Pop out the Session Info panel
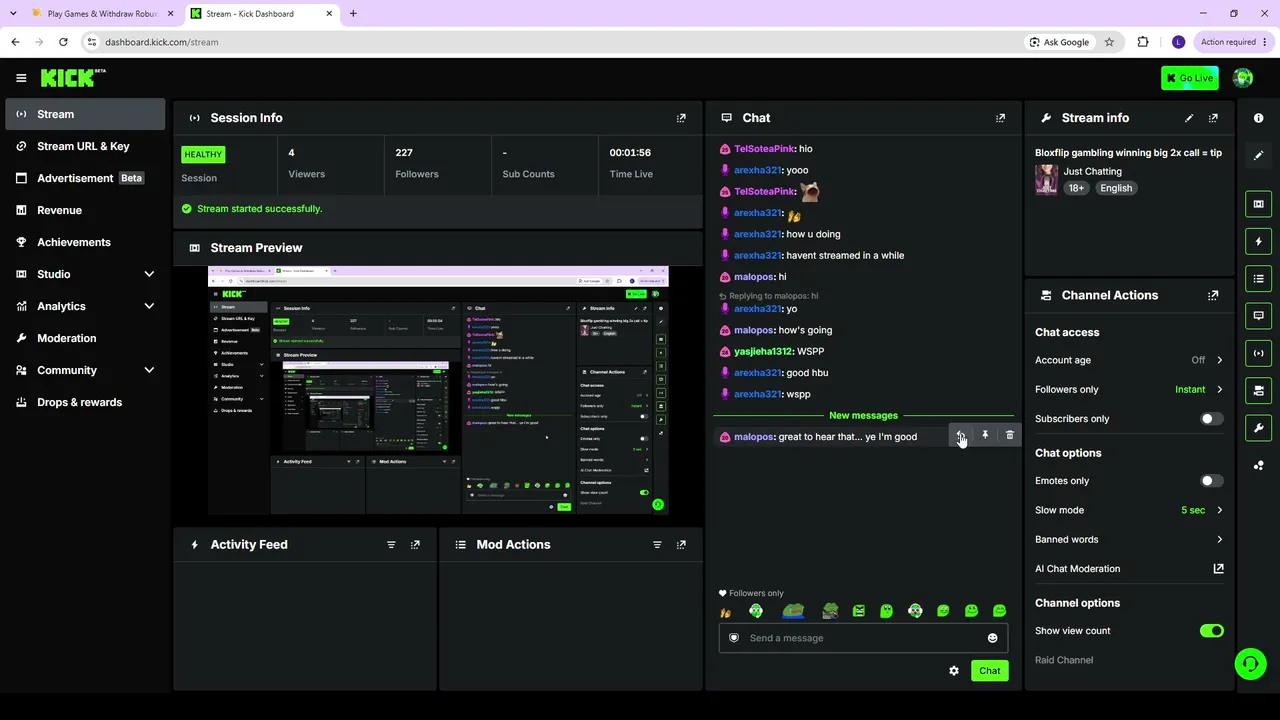Screen dimensions: 1280x720 click(681, 118)
